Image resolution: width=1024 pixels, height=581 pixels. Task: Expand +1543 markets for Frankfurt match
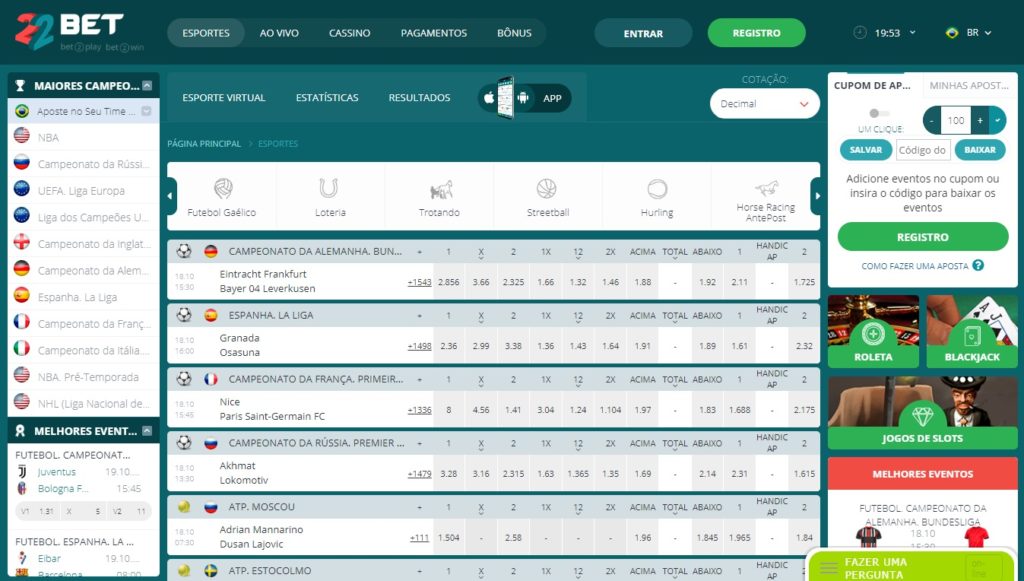coord(419,282)
